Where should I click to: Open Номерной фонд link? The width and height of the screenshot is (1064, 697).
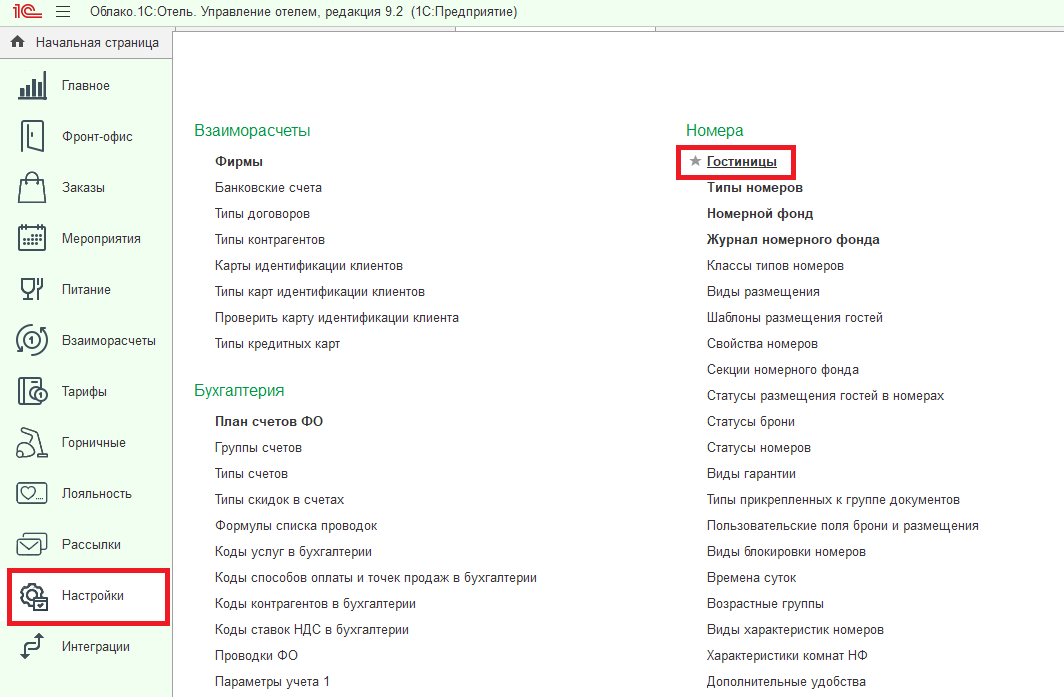tap(760, 214)
